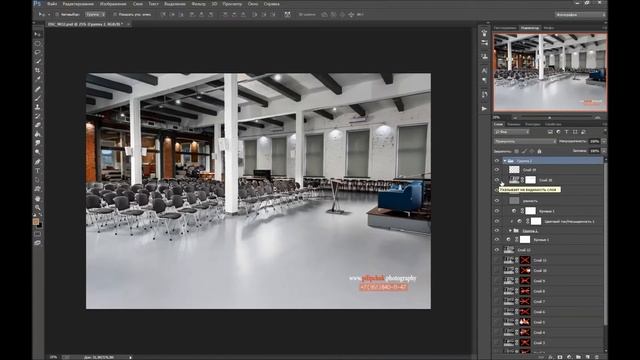The width and height of the screenshot is (640, 360).
Task: Select the Gradient tool
Action: coord(38,134)
